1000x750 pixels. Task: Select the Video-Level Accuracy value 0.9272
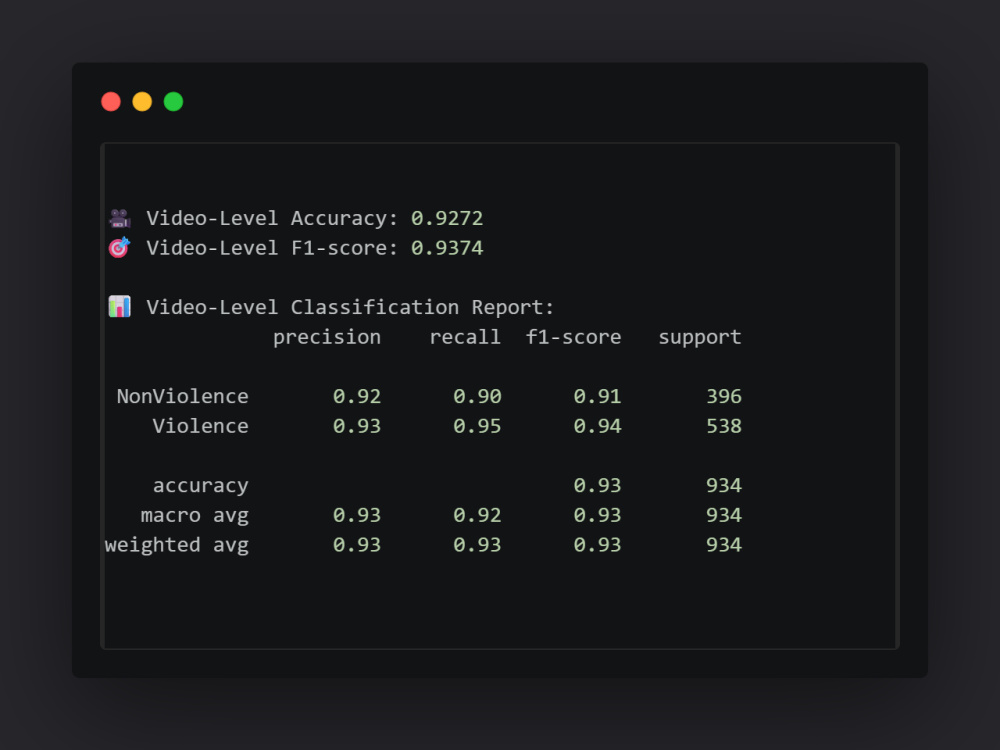pyautogui.click(x=447, y=218)
